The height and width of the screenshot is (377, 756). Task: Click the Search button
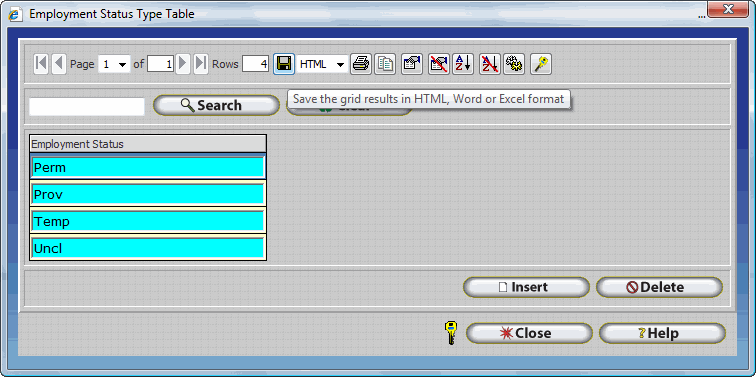point(216,105)
